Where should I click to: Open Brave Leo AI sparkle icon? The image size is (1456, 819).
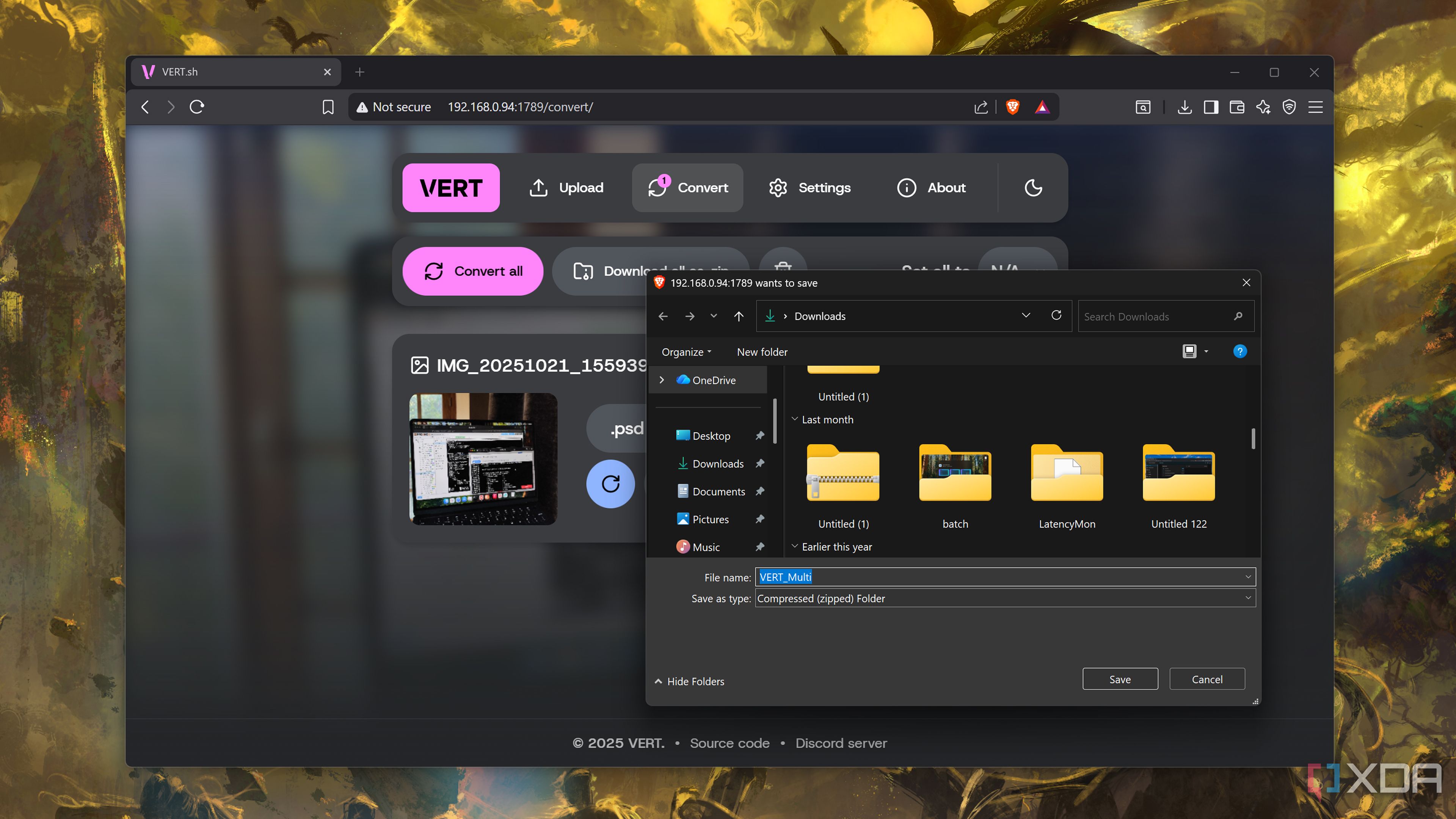[1263, 107]
